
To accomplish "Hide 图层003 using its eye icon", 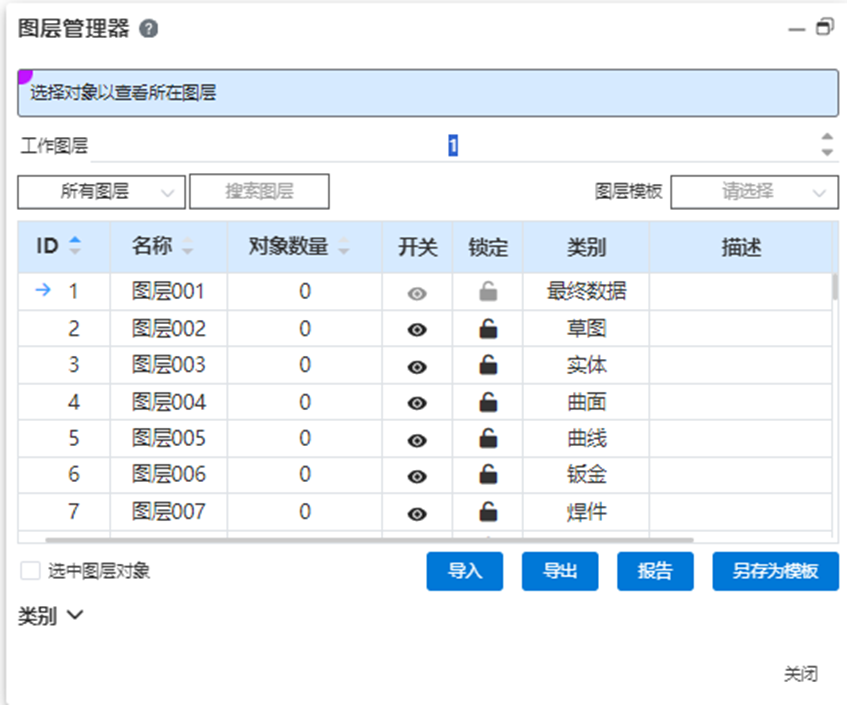I will click(418, 366).
